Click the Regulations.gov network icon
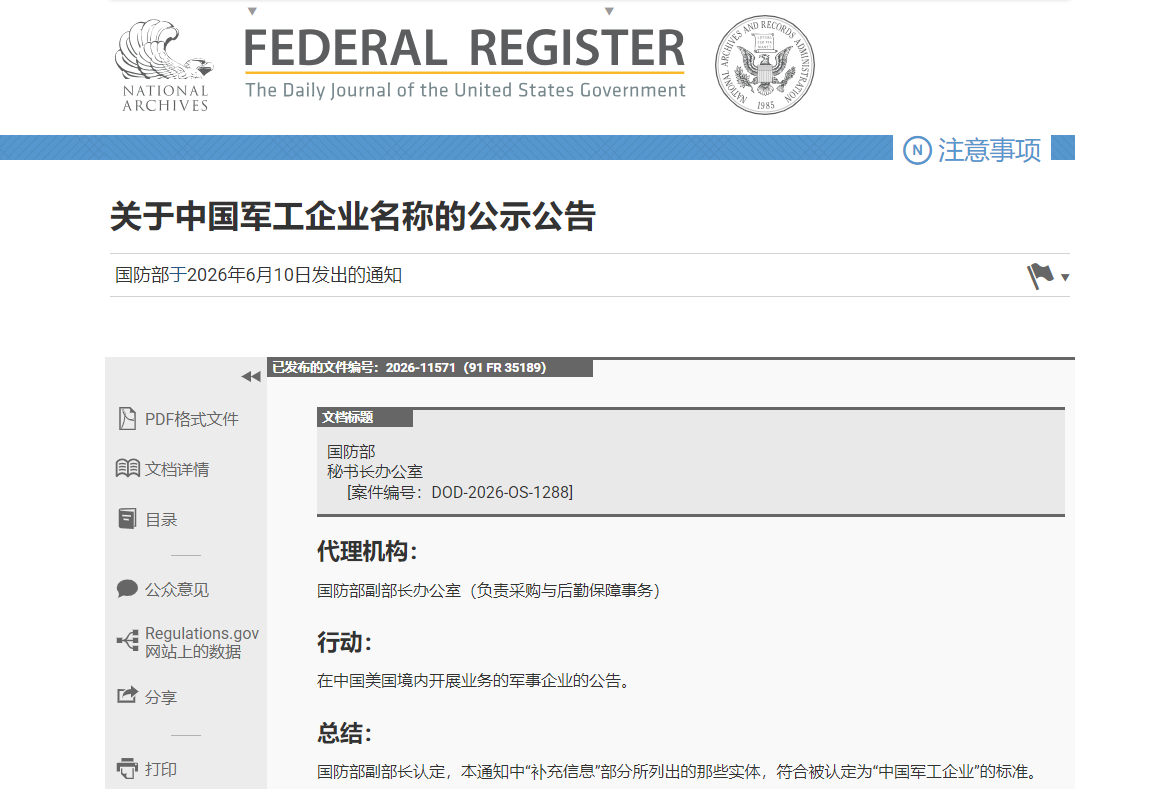The image size is (1162, 789). tap(127, 640)
